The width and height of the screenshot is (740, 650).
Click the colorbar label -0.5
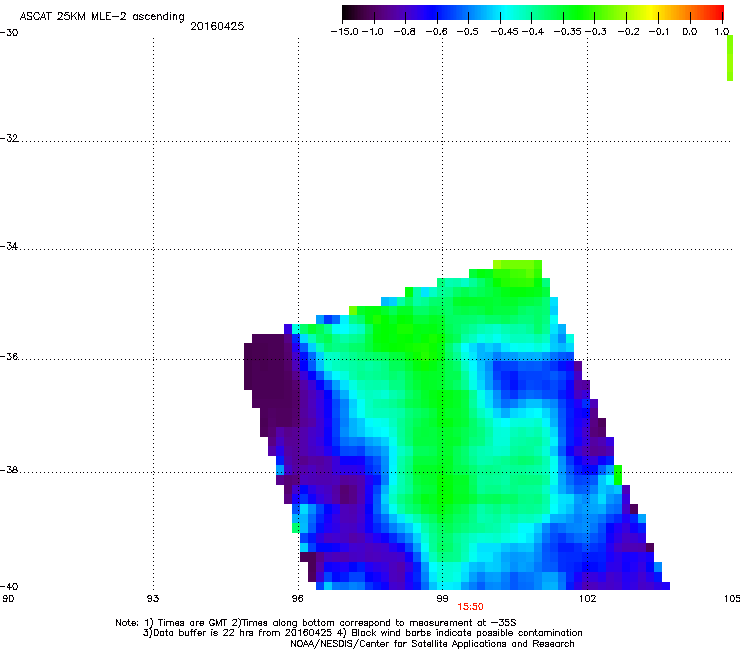tap(468, 32)
